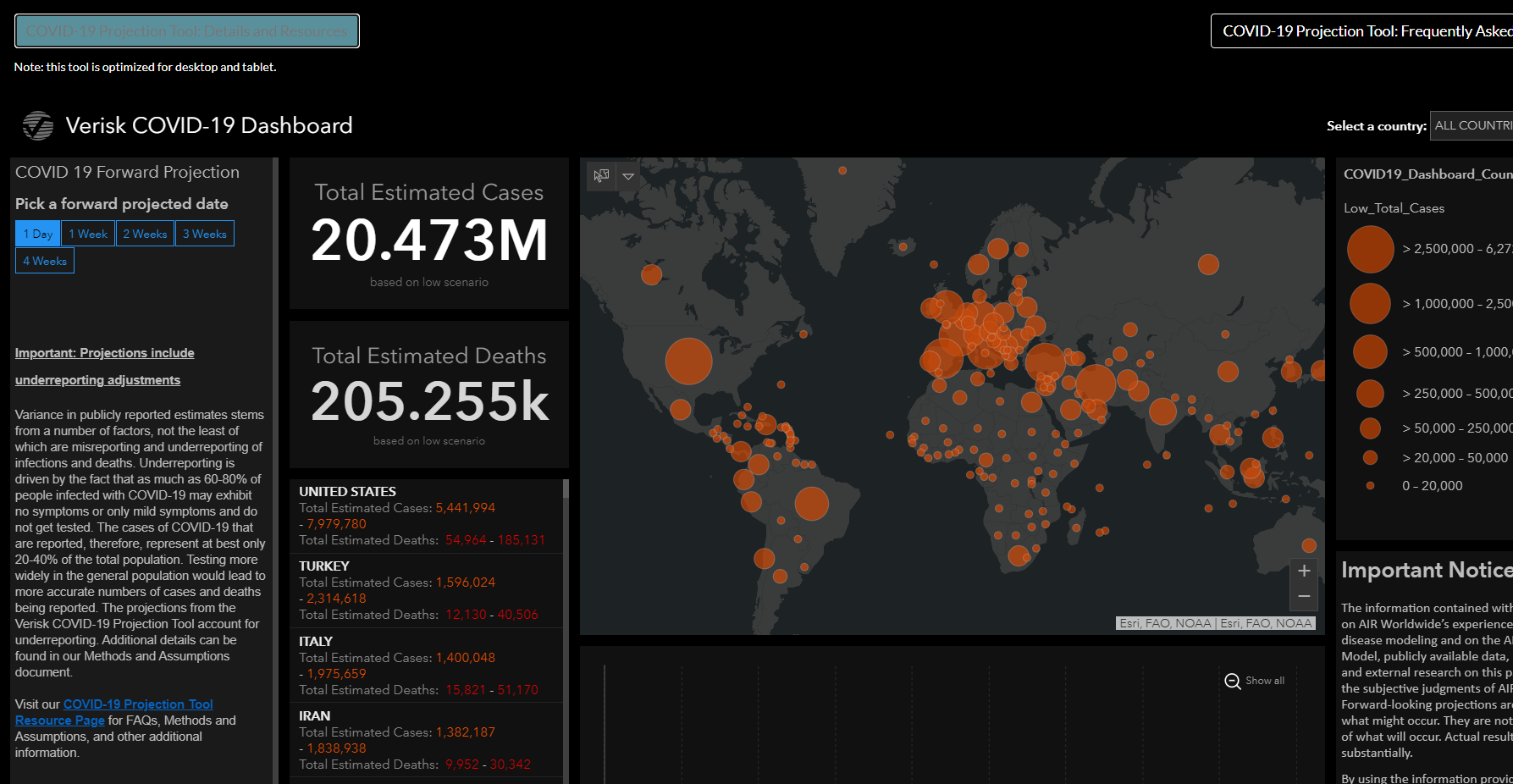
Task: Select the 1 Day projection
Action: (x=38, y=234)
